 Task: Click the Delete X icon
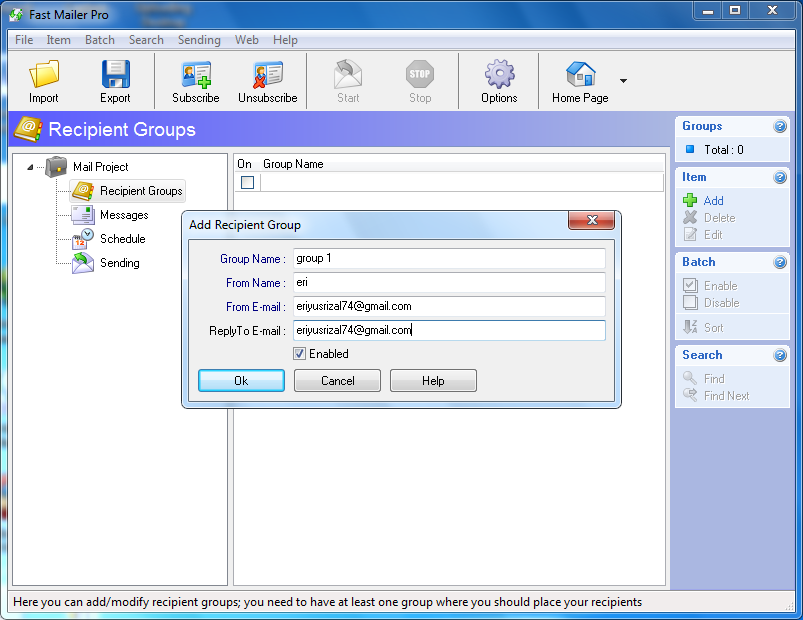690,217
